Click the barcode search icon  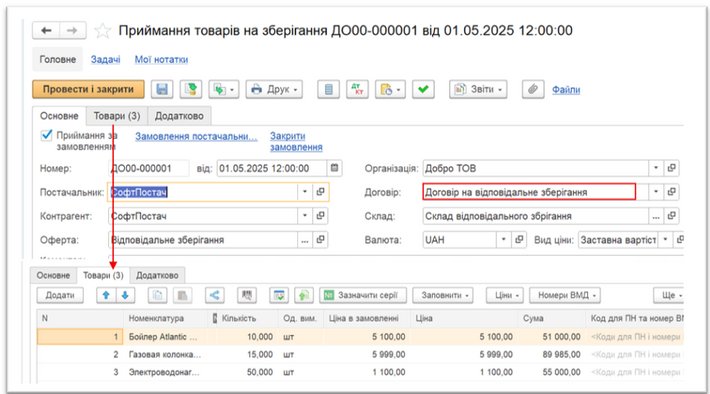[x=247, y=295]
